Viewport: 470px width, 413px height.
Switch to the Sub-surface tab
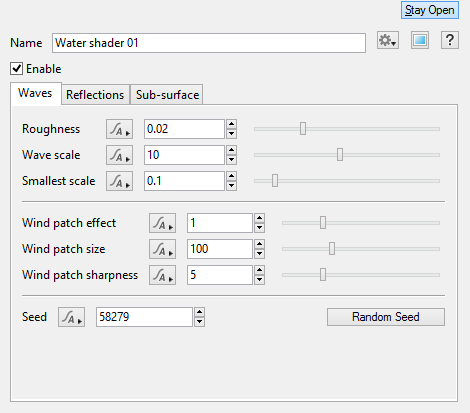point(167,95)
